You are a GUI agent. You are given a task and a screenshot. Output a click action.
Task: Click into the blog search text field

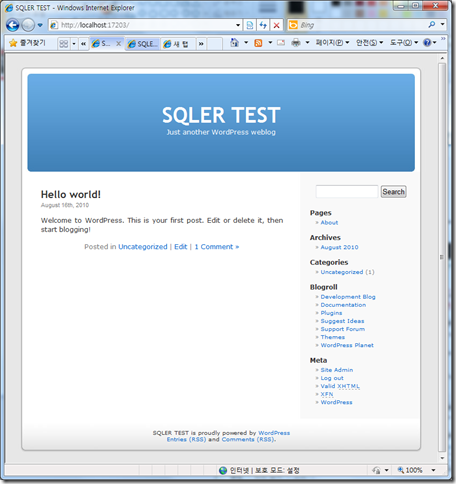pyautogui.click(x=347, y=192)
